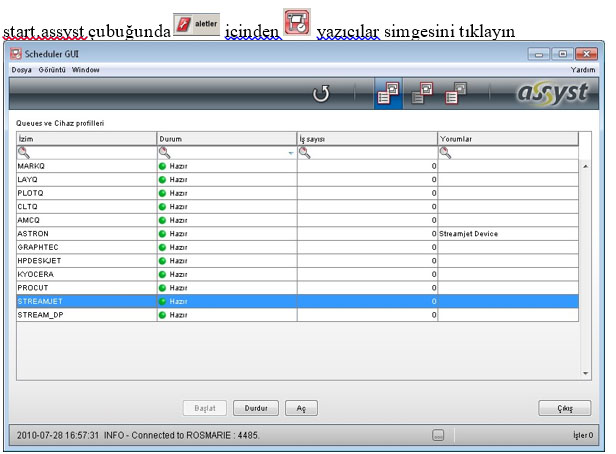Sort by the İzim column header
This screenshot has width=616, height=454.
tap(86, 139)
